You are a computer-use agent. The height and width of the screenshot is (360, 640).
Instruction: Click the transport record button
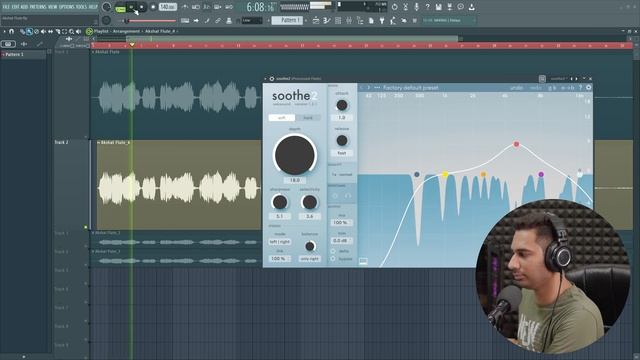click(153, 7)
